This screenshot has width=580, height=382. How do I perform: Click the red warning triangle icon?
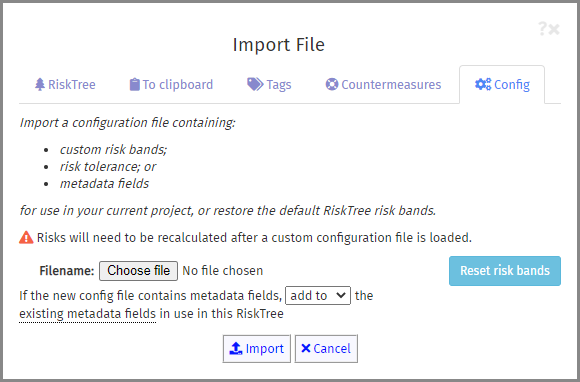[26, 237]
